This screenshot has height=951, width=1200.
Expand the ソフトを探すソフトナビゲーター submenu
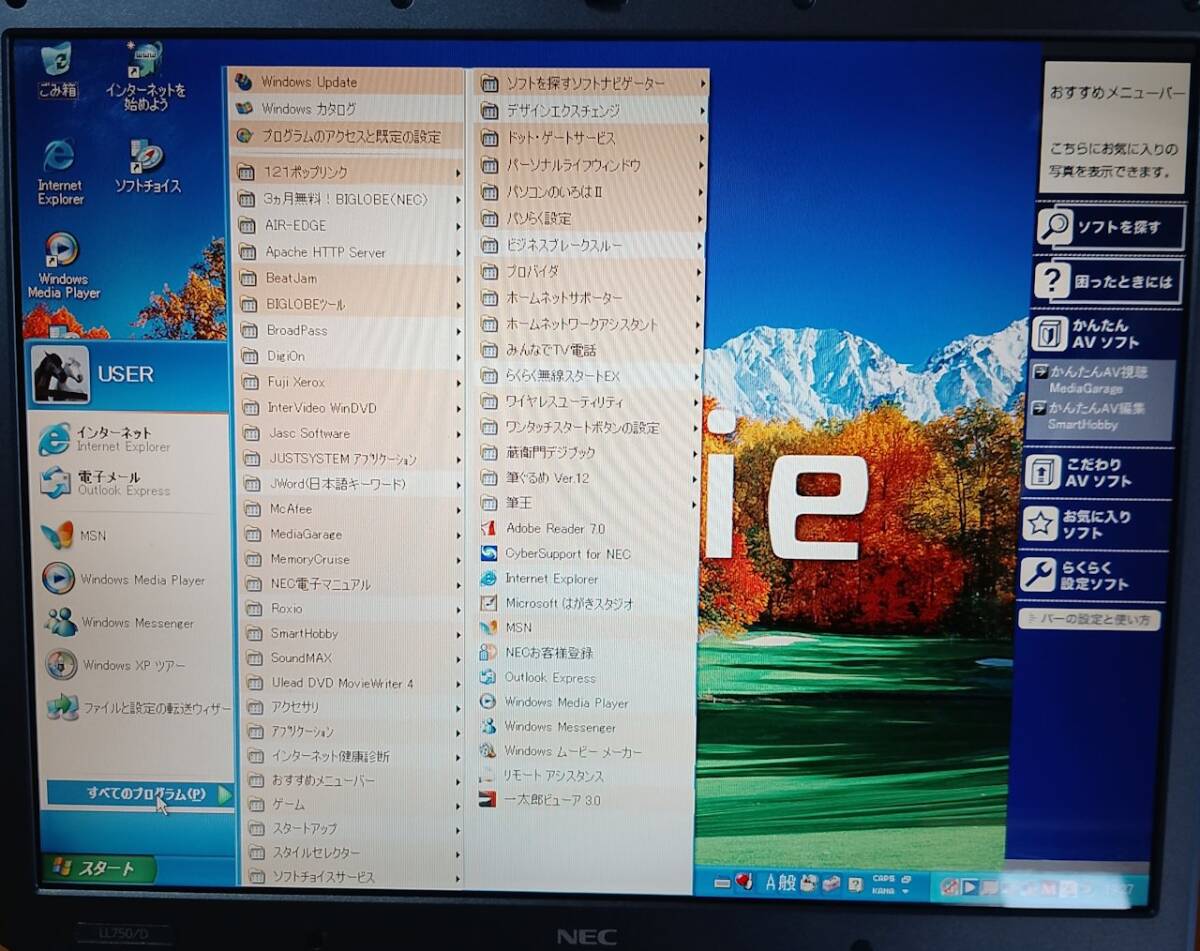tap(591, 83)
